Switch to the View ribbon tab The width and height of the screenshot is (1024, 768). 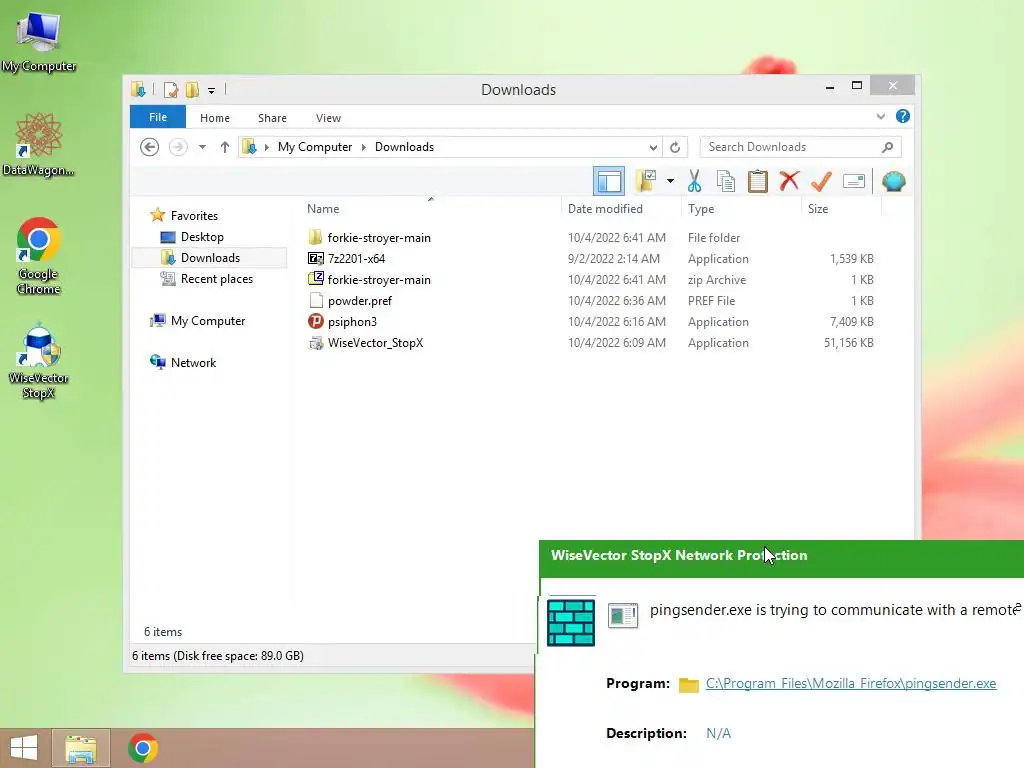pyautogui.click(x=328, y=118)
